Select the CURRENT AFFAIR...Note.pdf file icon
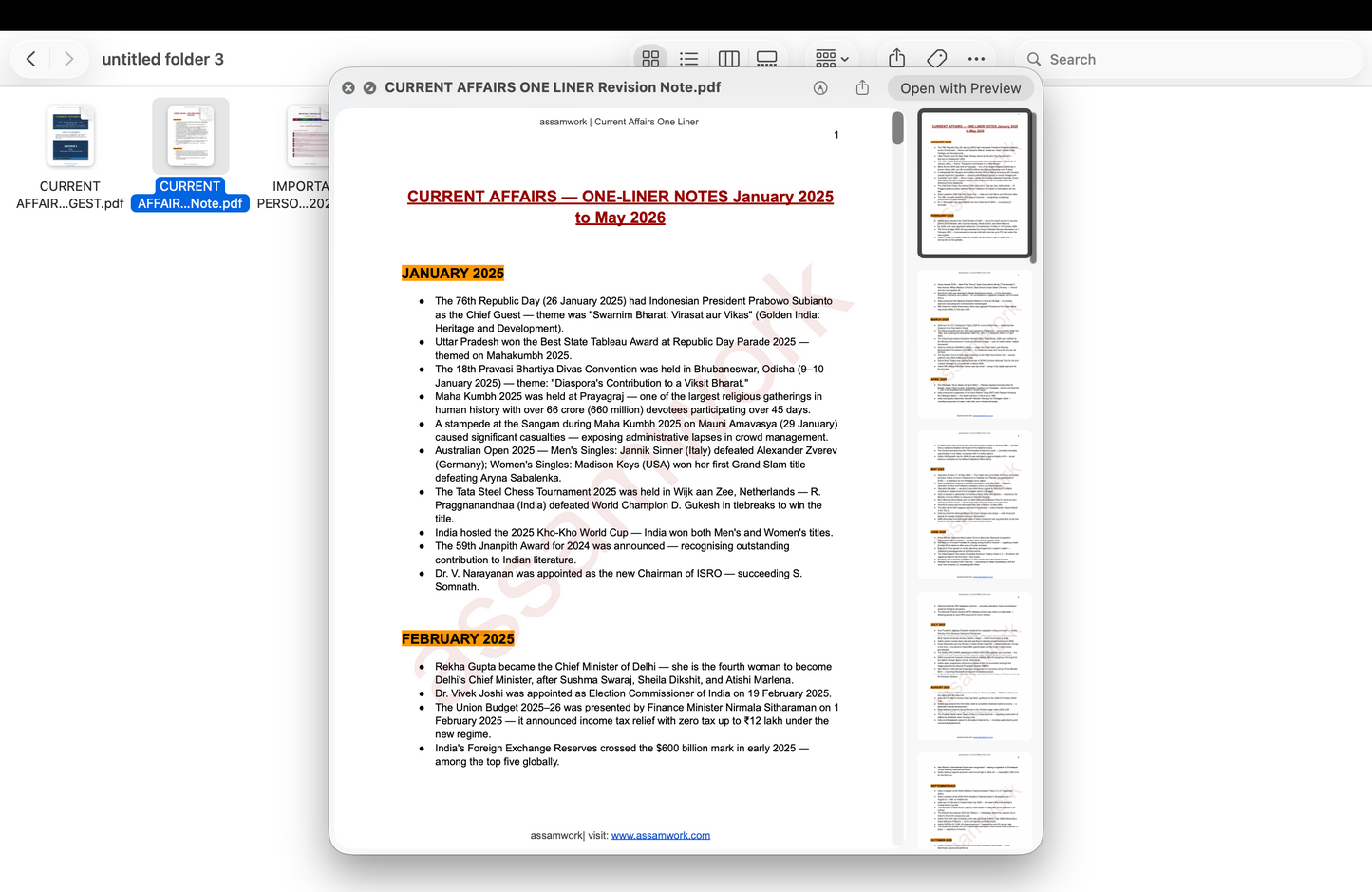Image resolution: width=1372 pixels, height=892 pixels. [191, 136]
